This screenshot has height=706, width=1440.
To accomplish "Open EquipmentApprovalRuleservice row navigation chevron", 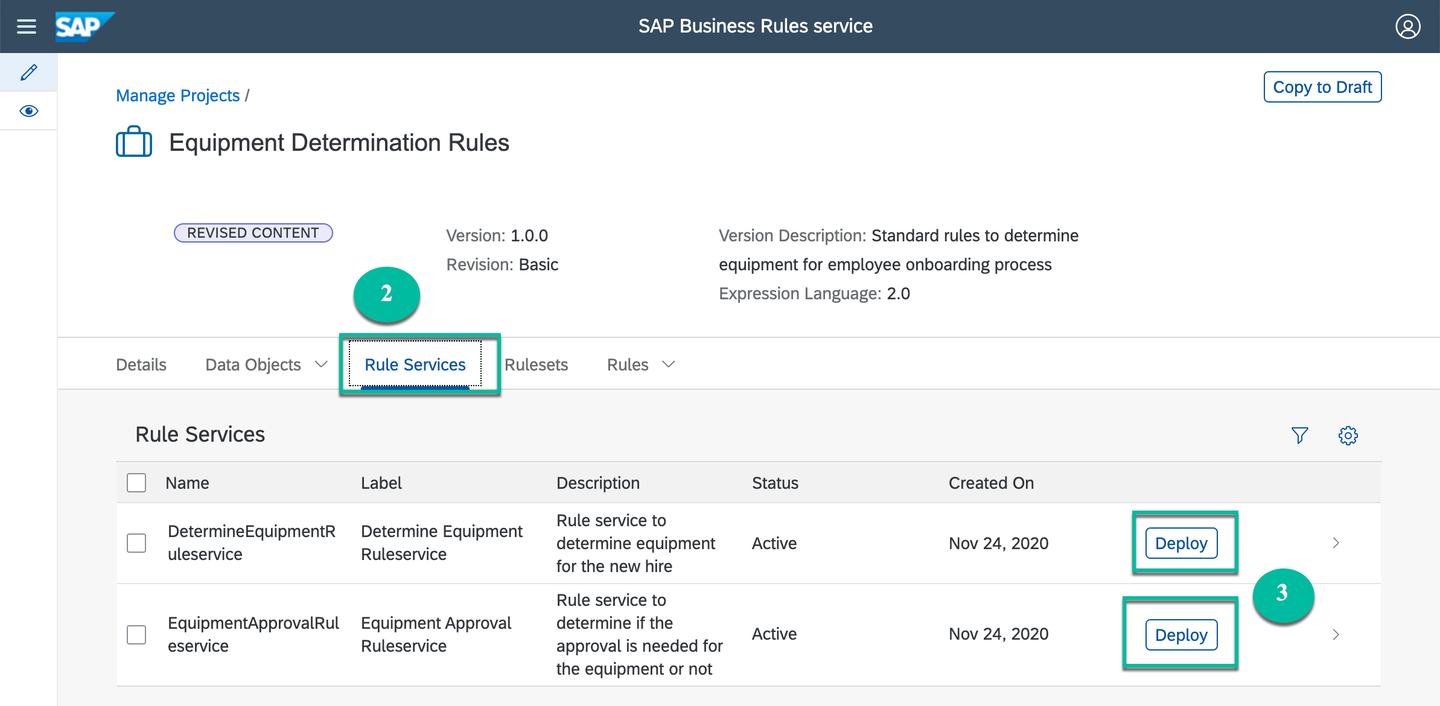I will point(1336,635).
